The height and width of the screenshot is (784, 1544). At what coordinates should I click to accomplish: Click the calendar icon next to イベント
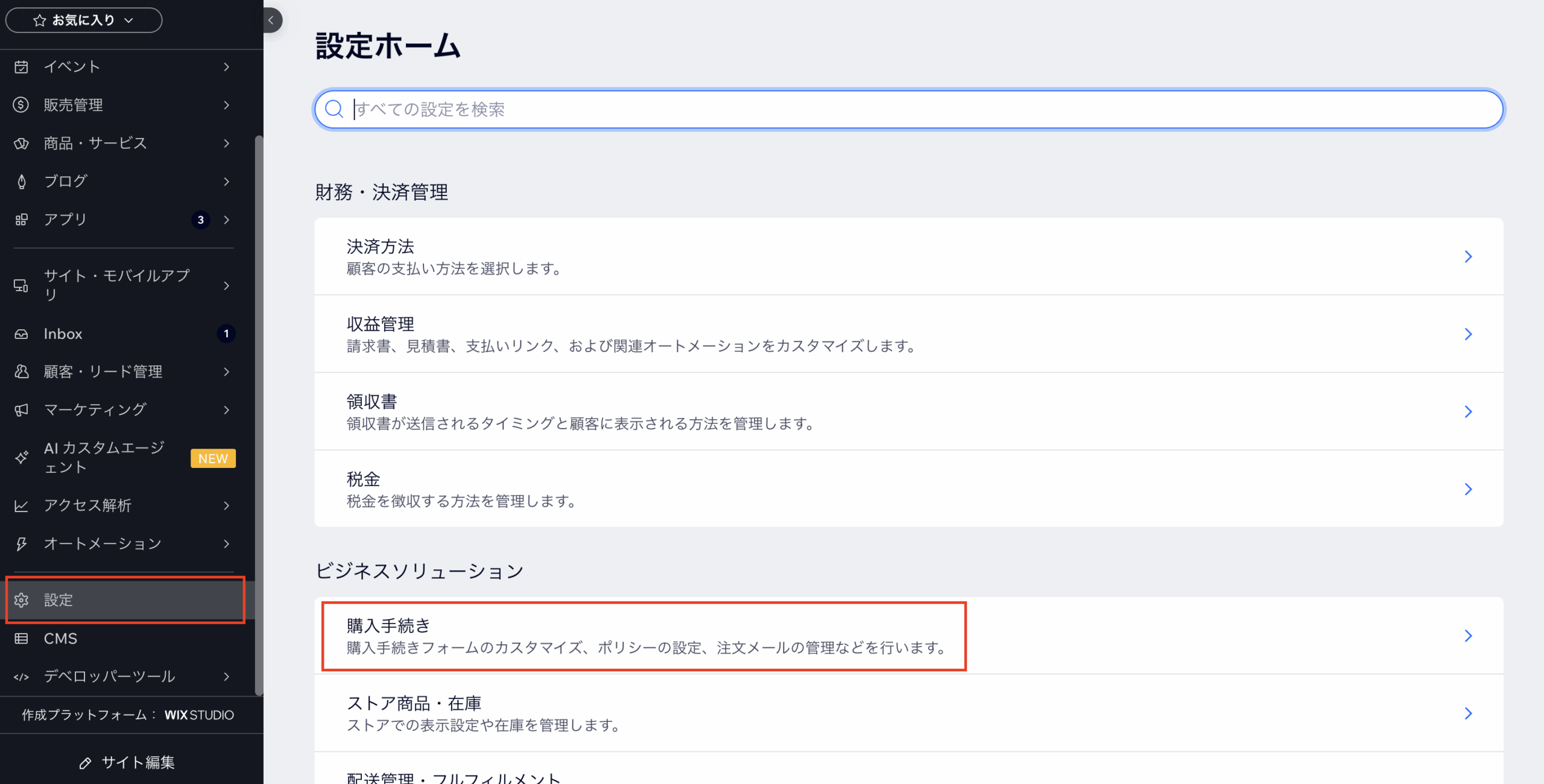pyautogui.click(x=21, y=67)
